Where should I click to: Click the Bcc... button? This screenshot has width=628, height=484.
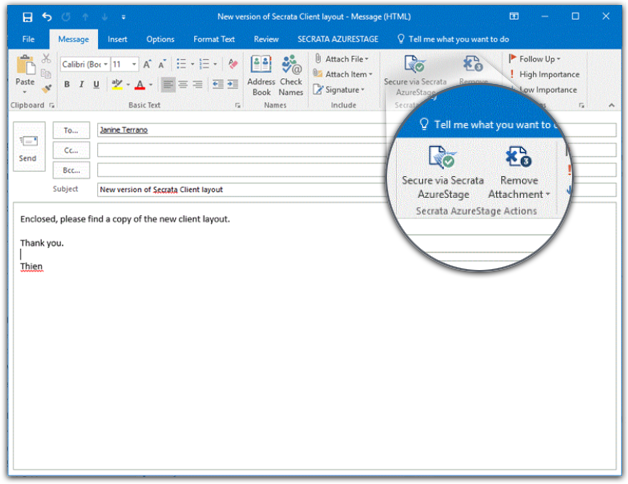[71, 170]
